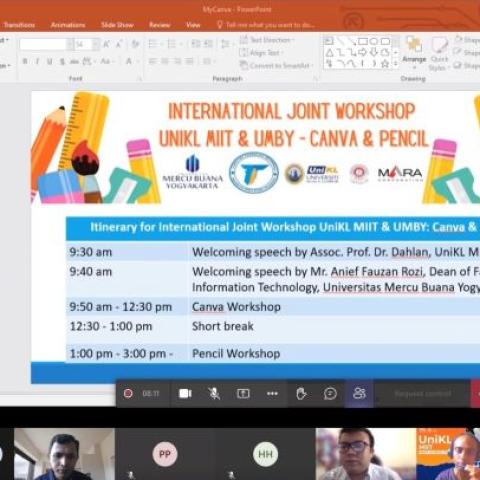This screenshot has height=480, width=480.
Task: Open Paragraph dialog launcher
Action: (x=315, y=79)
